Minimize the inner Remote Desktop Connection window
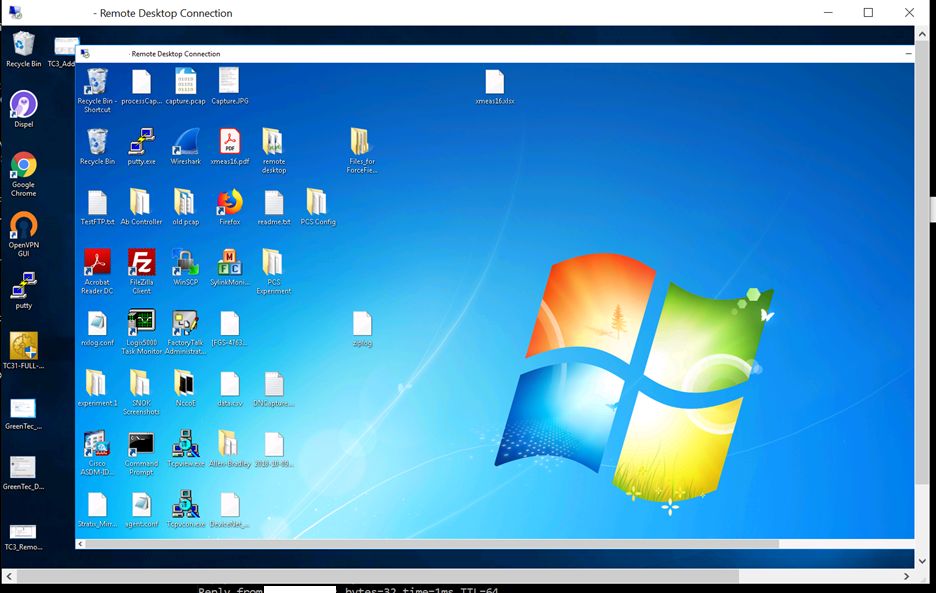This screenshot has width=936, height=593. coord(908,54)
